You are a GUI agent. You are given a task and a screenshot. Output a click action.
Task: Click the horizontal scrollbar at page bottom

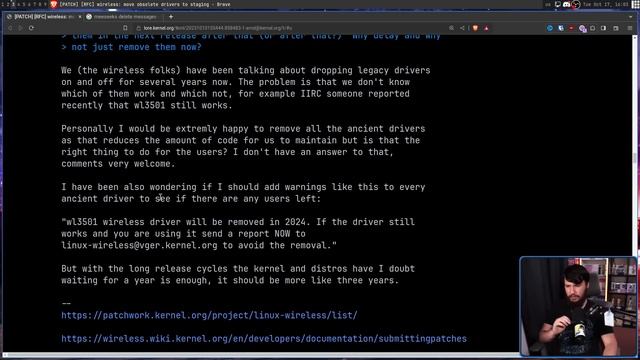click(x=261, y=355)
